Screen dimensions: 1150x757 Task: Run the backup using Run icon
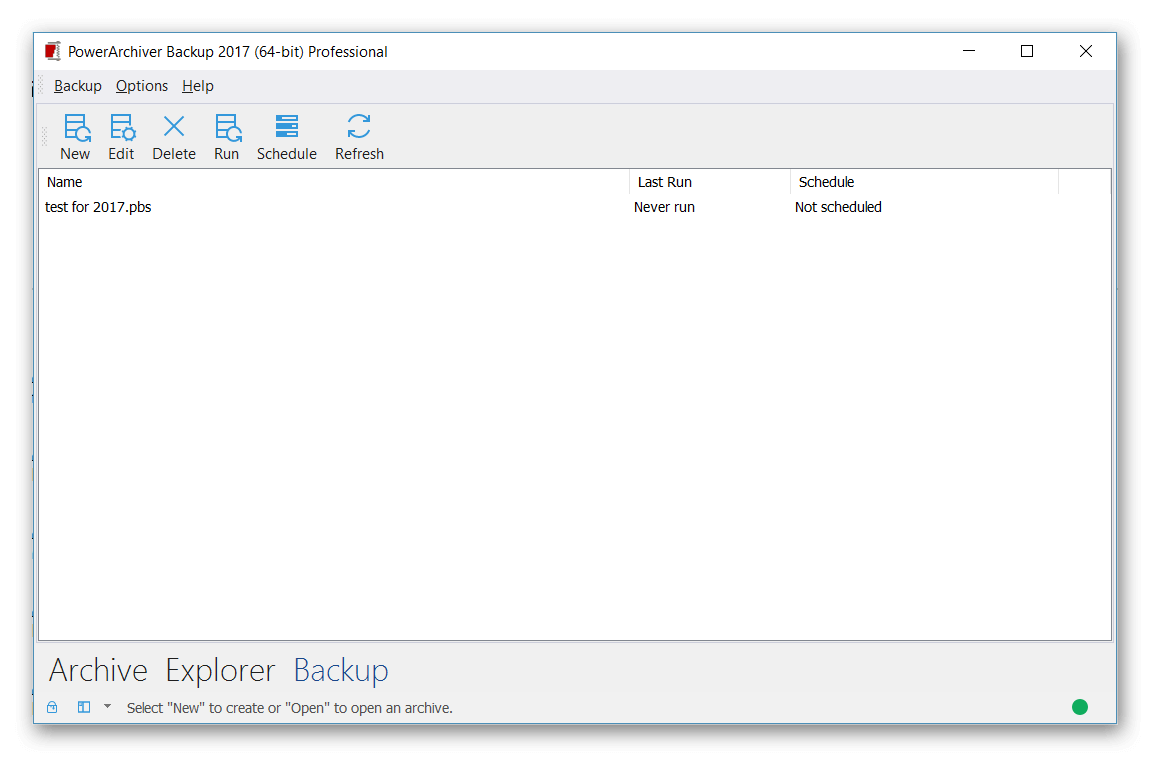(x=227, y=137)
